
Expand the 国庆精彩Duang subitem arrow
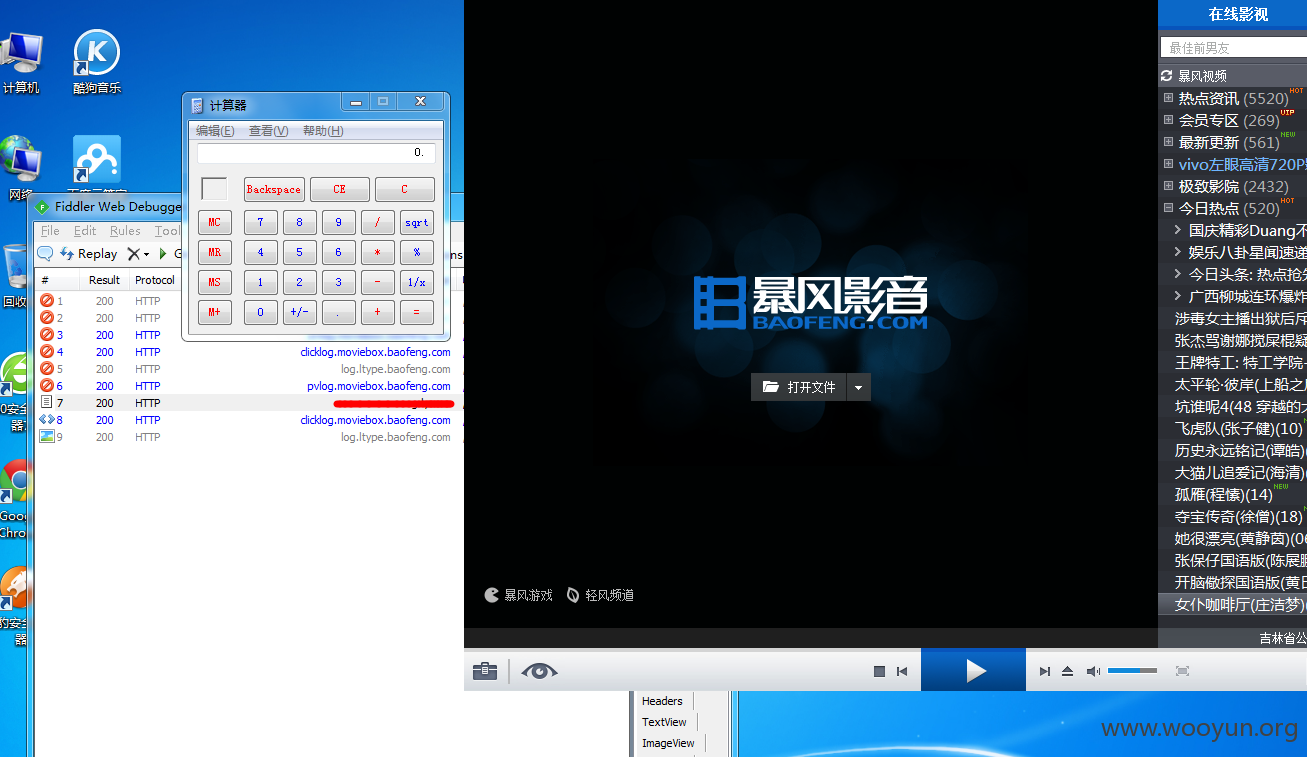point(1178,230)
